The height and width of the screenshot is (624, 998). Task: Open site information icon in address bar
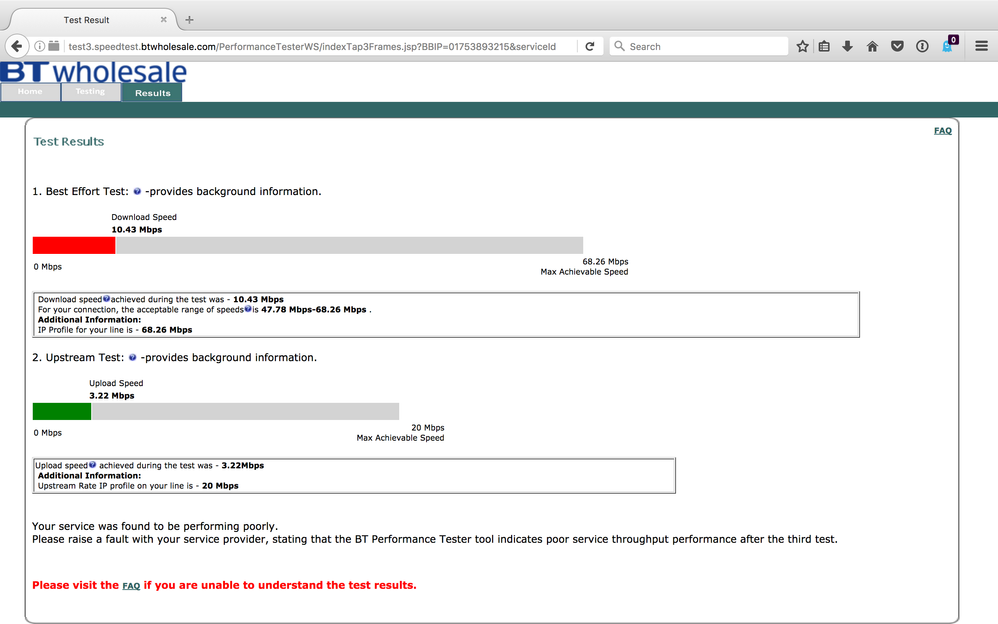coord(39,46)
